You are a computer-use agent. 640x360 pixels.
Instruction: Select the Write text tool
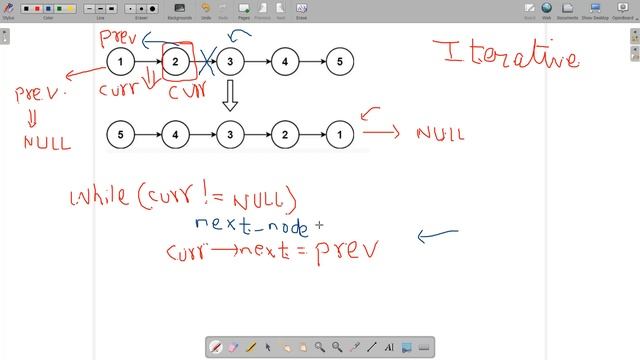pos(389,347)
